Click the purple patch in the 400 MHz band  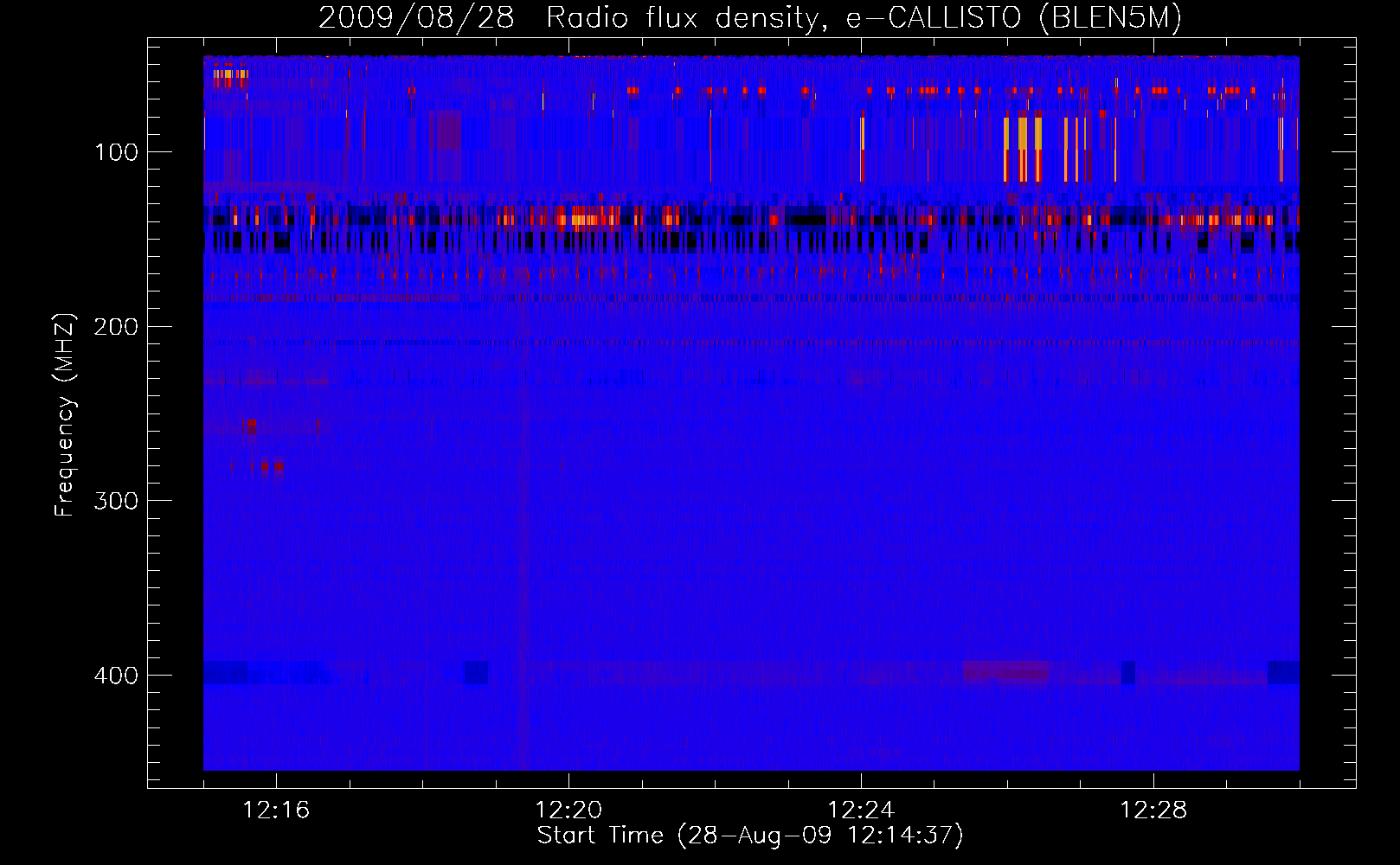coord(1005,671)
